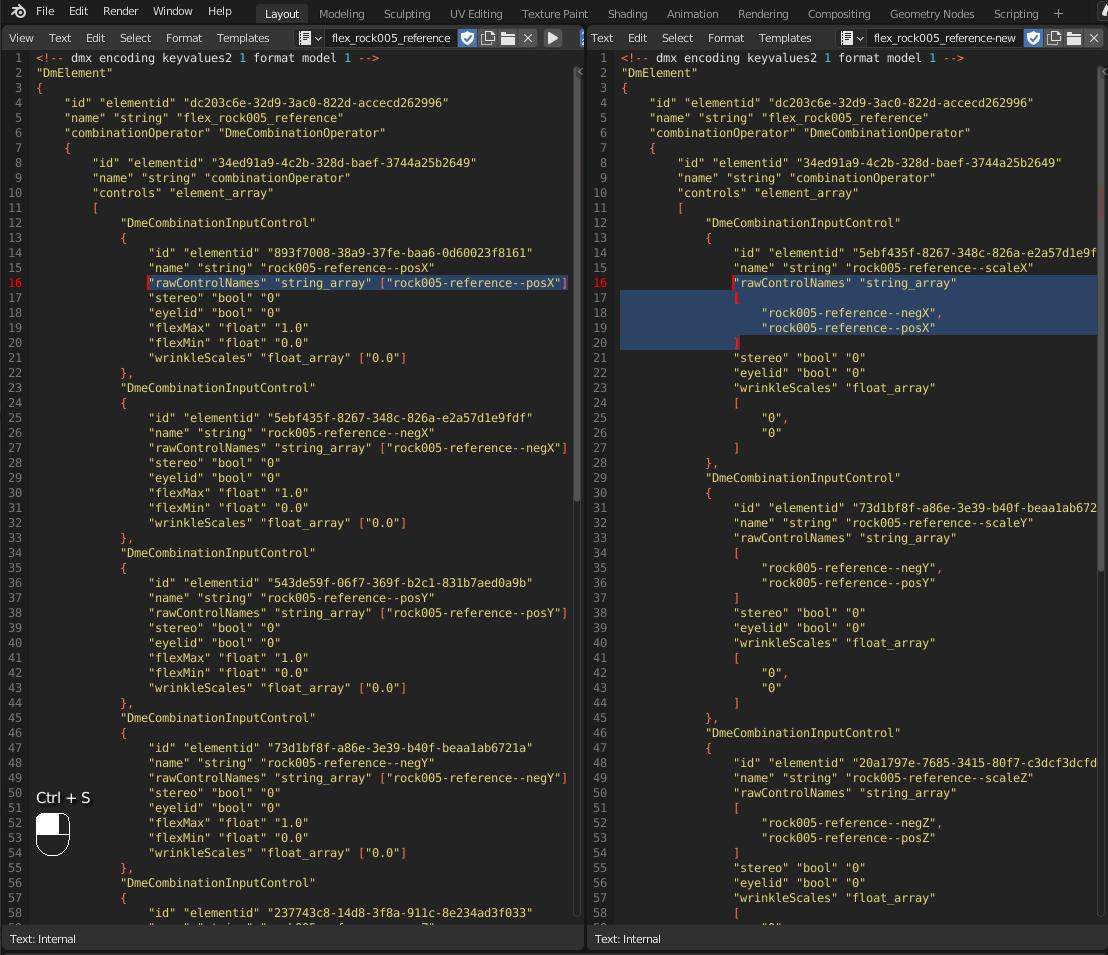Open Text menu in left text editor
This screenshot has height=955, width=1108.
point(60,38)
